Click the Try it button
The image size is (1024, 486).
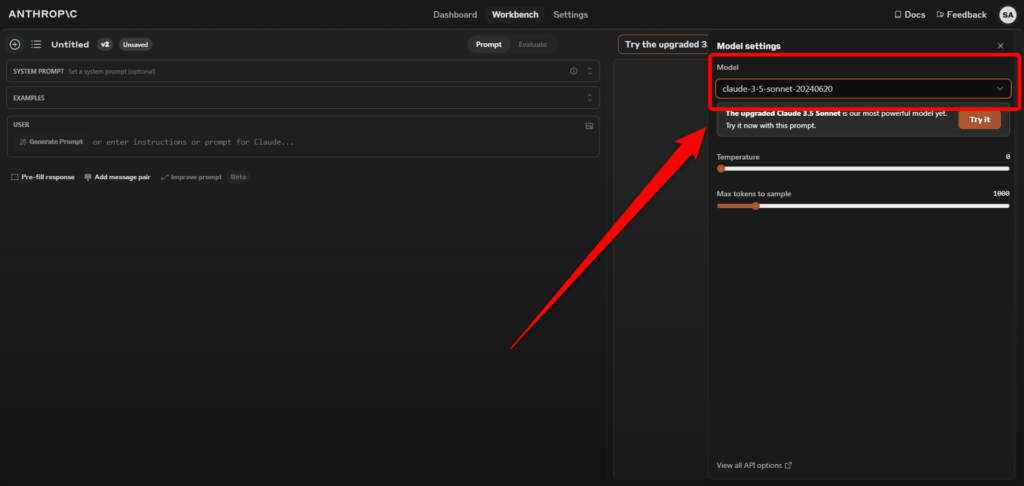(979, 120)
